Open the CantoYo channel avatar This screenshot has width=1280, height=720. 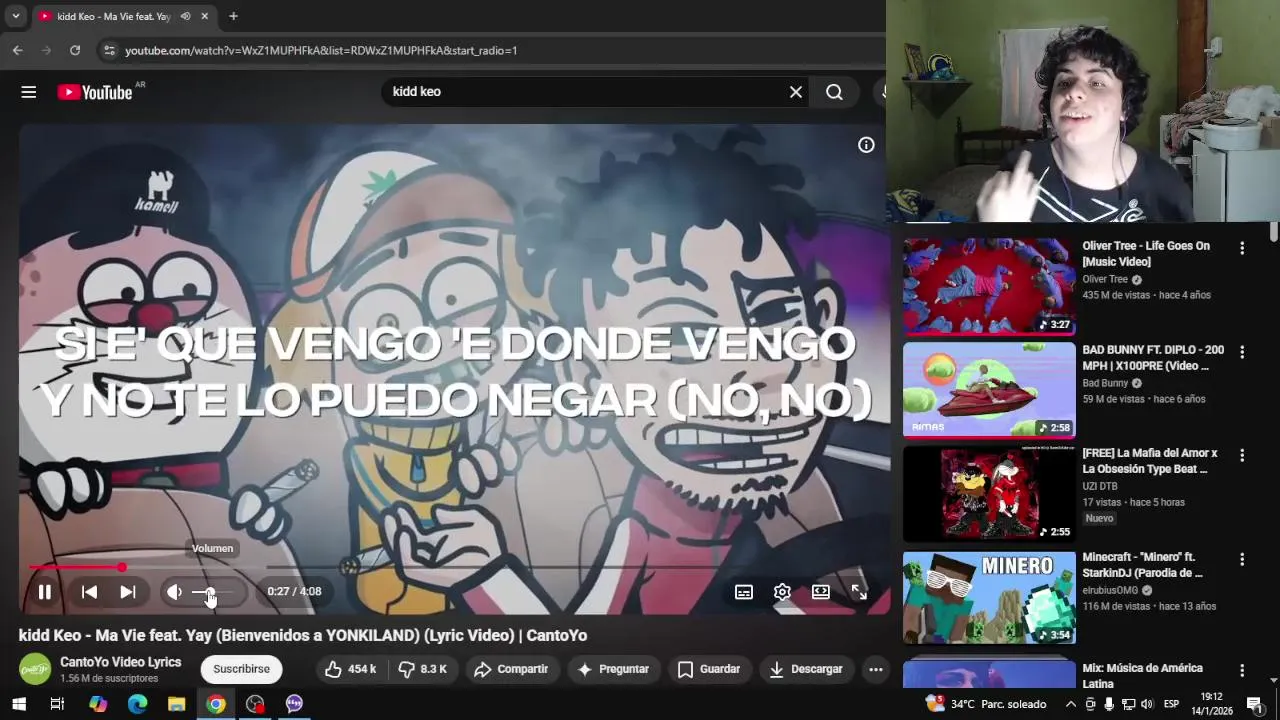tap(35, 669)
